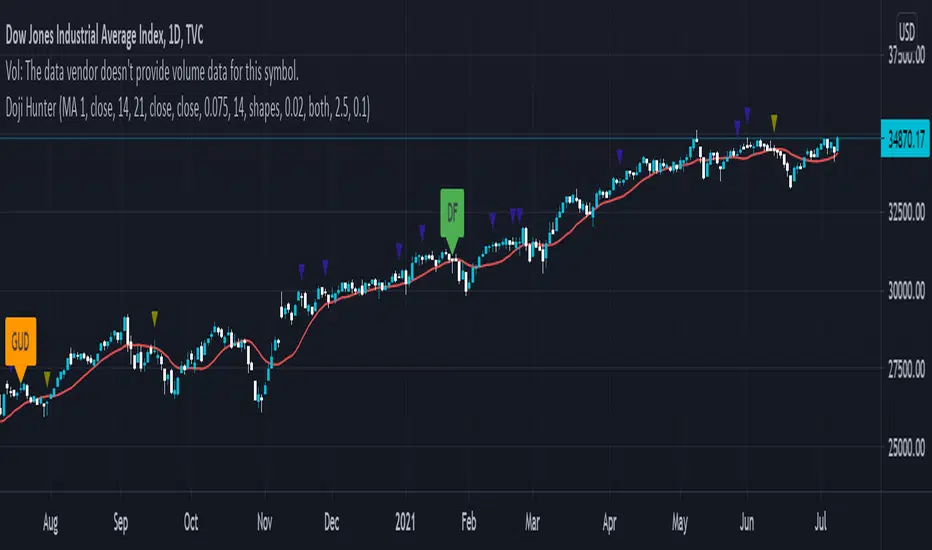Click the Dec label on time axis
The image size is (932, 550).
[x=332, y=522]
